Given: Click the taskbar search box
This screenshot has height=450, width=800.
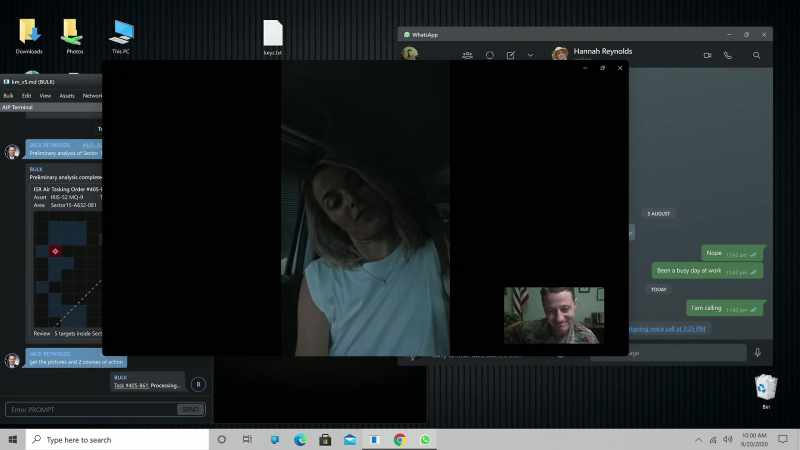Looking at the screenshot, I should coord(118,439).
